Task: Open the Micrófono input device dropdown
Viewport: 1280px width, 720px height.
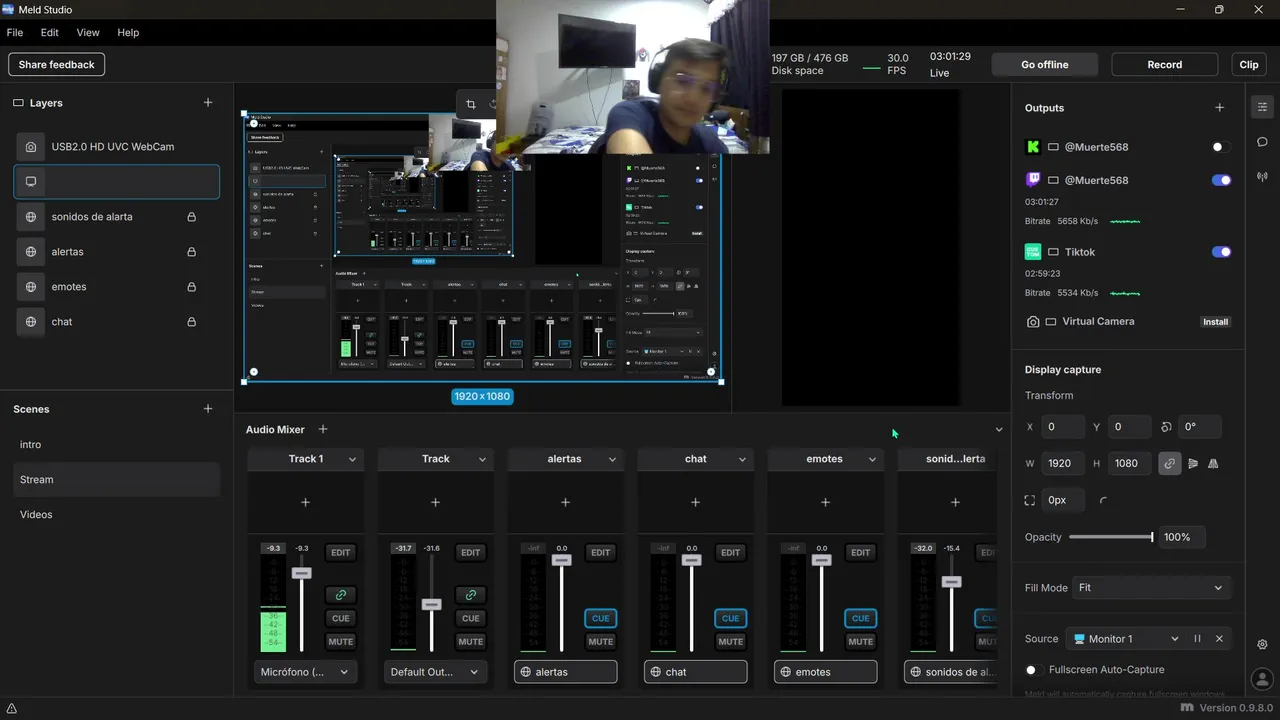Action: (306, 672)
